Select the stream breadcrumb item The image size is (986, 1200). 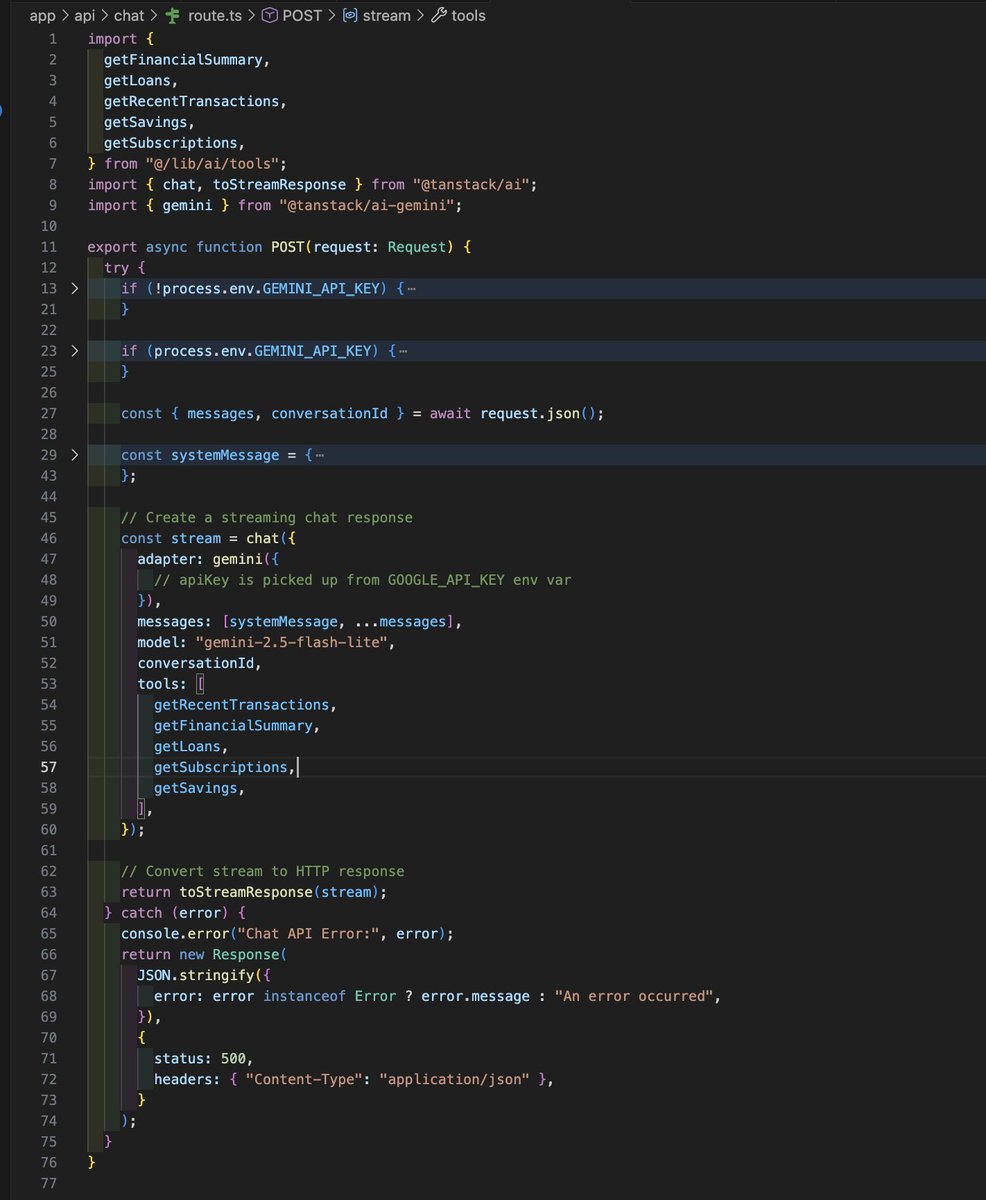tap(387, 15)
